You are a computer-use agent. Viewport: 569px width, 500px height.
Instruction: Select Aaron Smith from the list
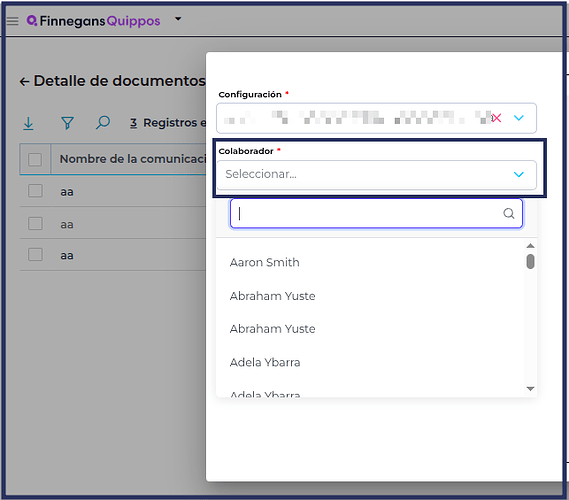[265, 262]
